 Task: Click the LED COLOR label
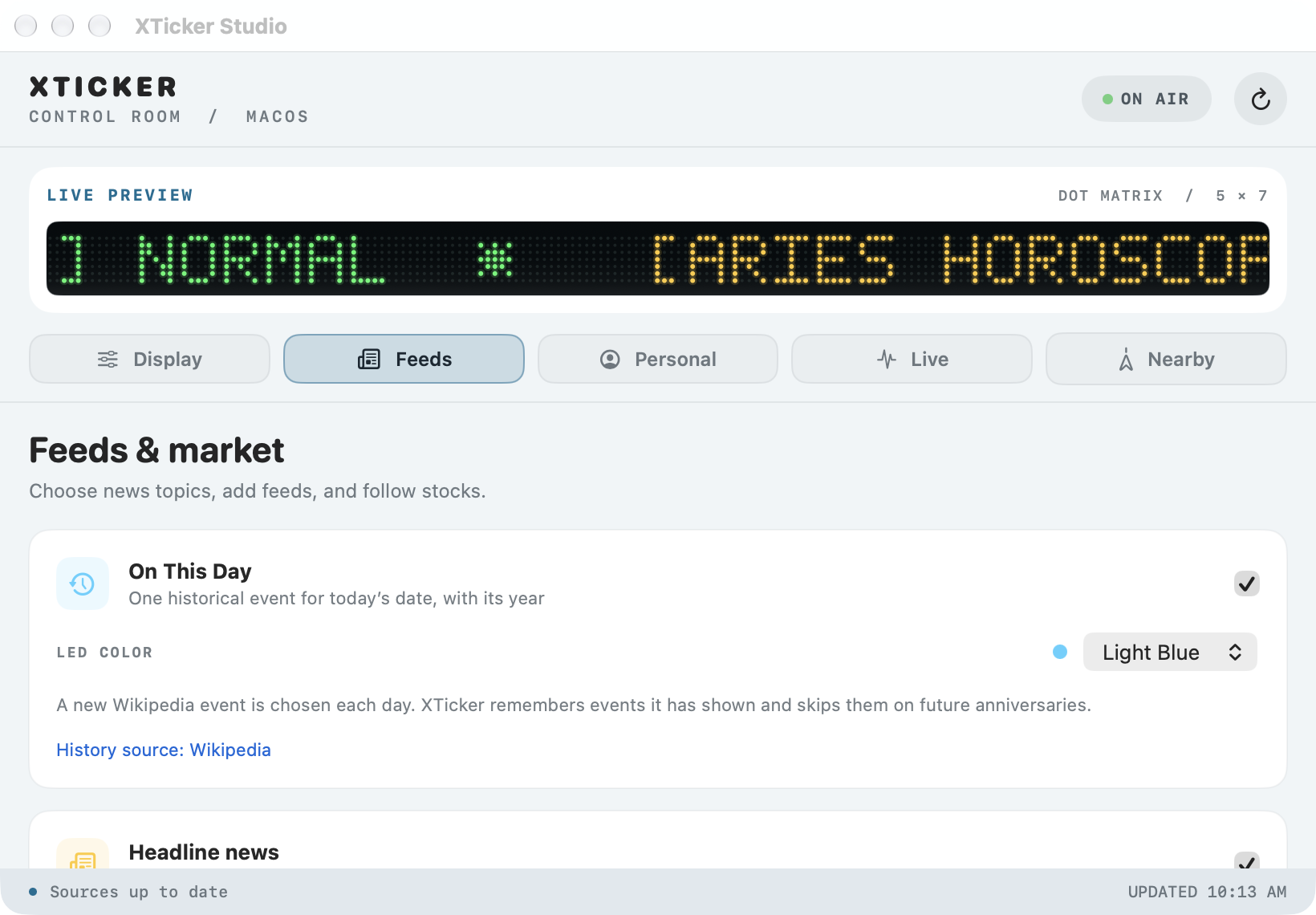104,653
